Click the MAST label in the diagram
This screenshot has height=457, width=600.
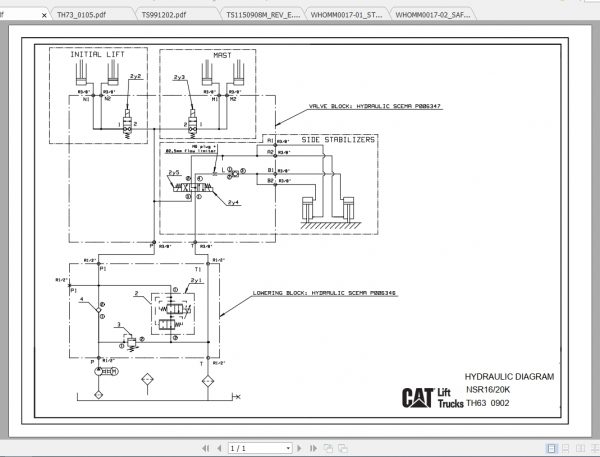point(222,55)
